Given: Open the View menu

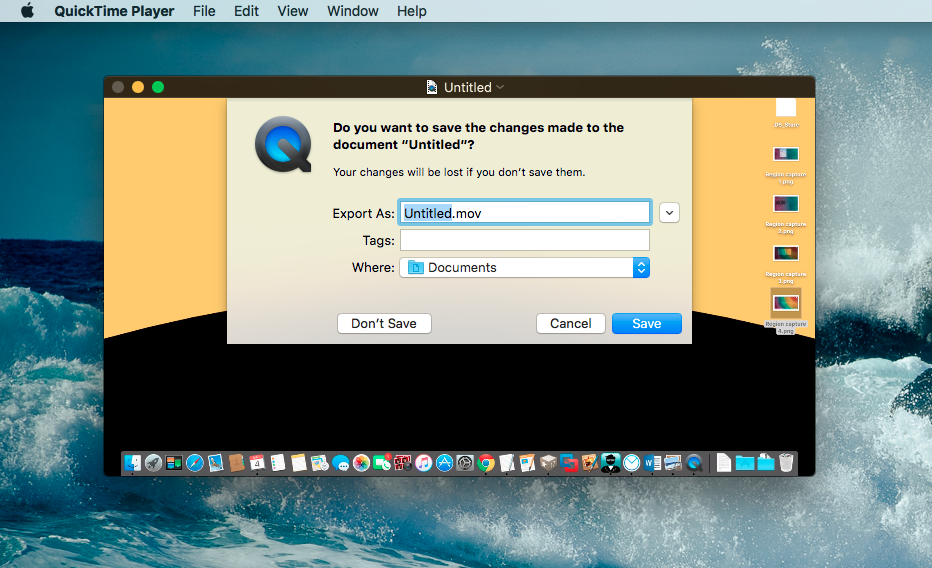Looking at the screenshot, I should tap(292, 11).
